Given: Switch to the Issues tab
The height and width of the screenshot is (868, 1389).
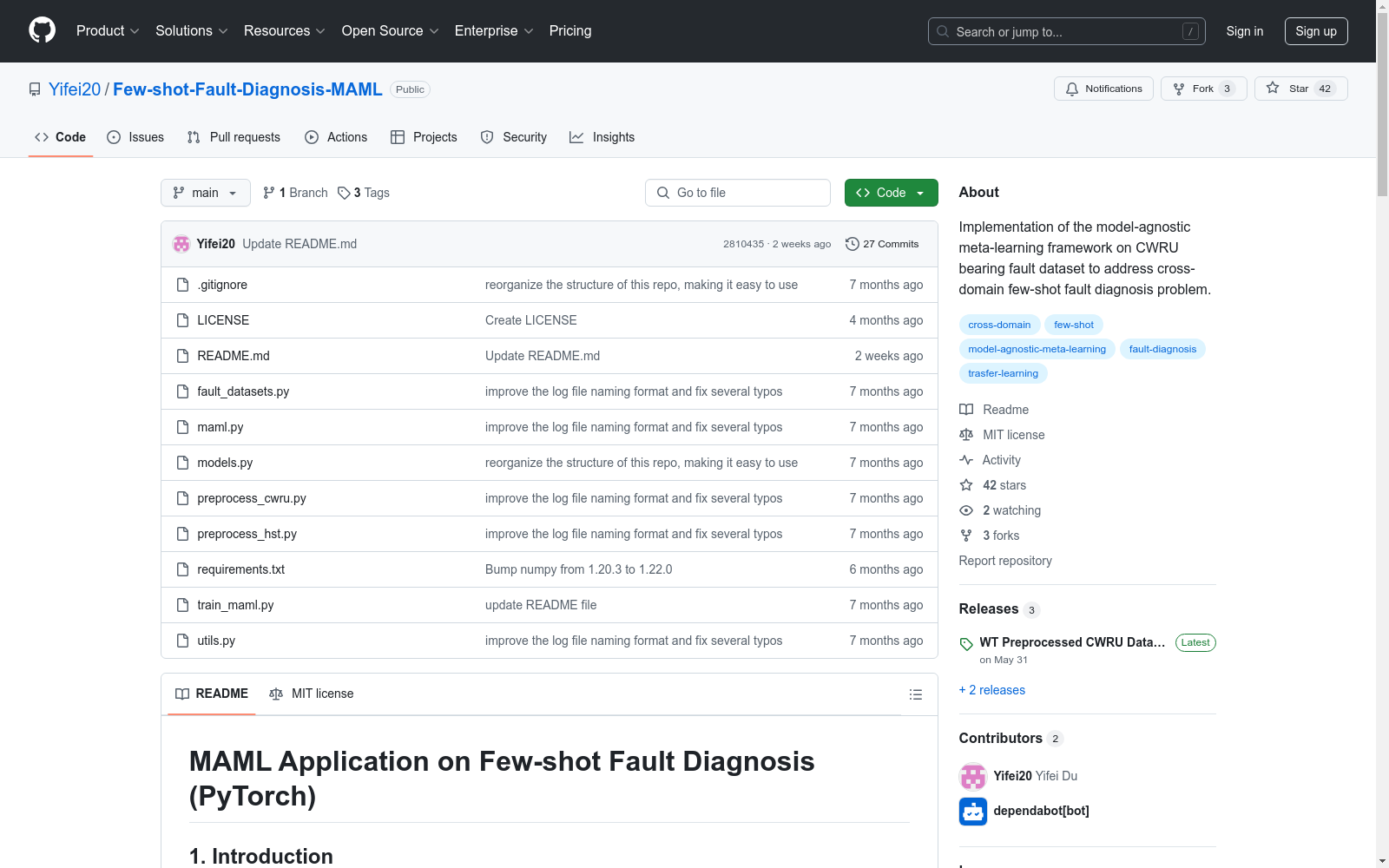Looking at the screenshot, I should click(135, 137).
